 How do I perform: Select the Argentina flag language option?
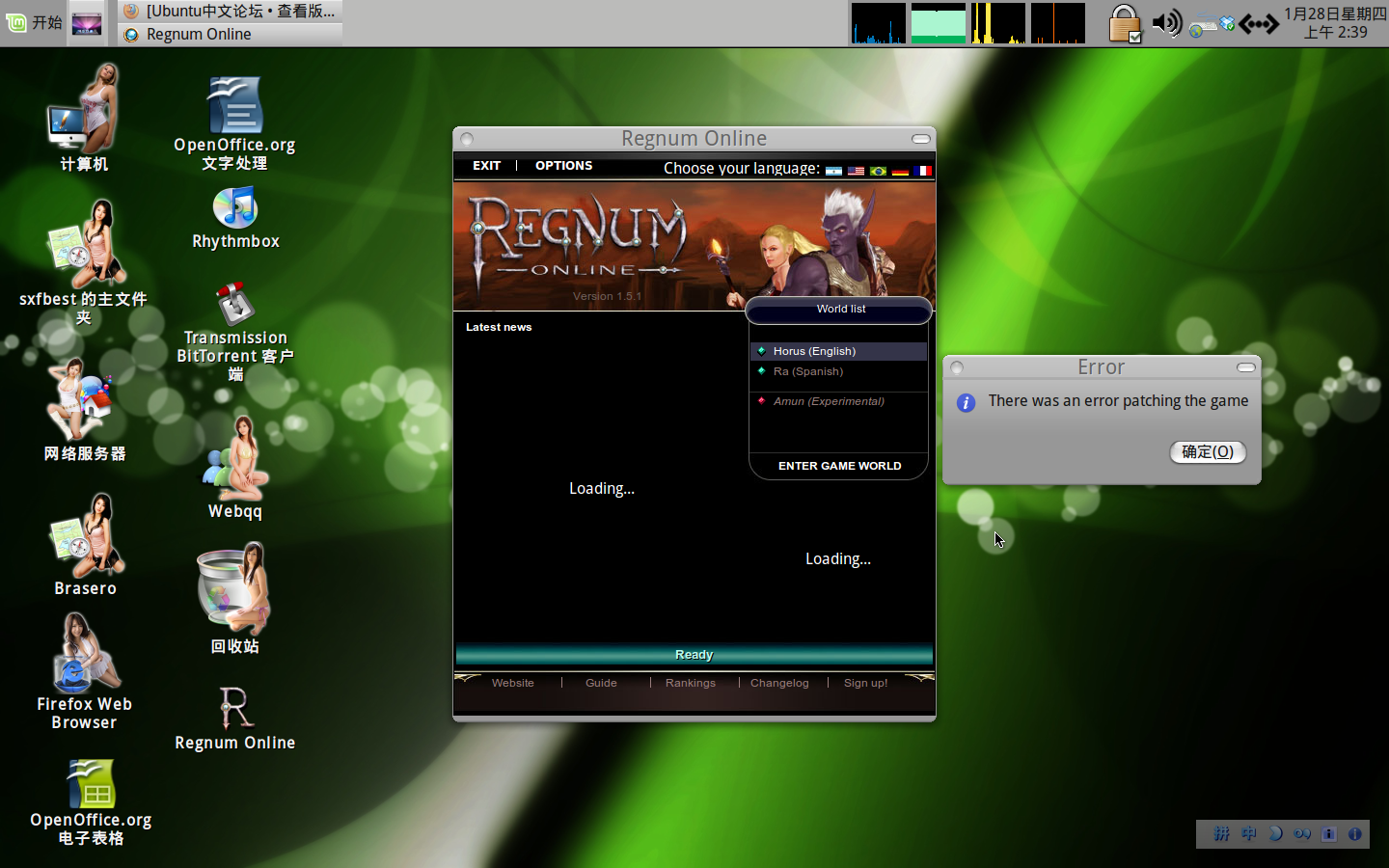pos(833,171)
